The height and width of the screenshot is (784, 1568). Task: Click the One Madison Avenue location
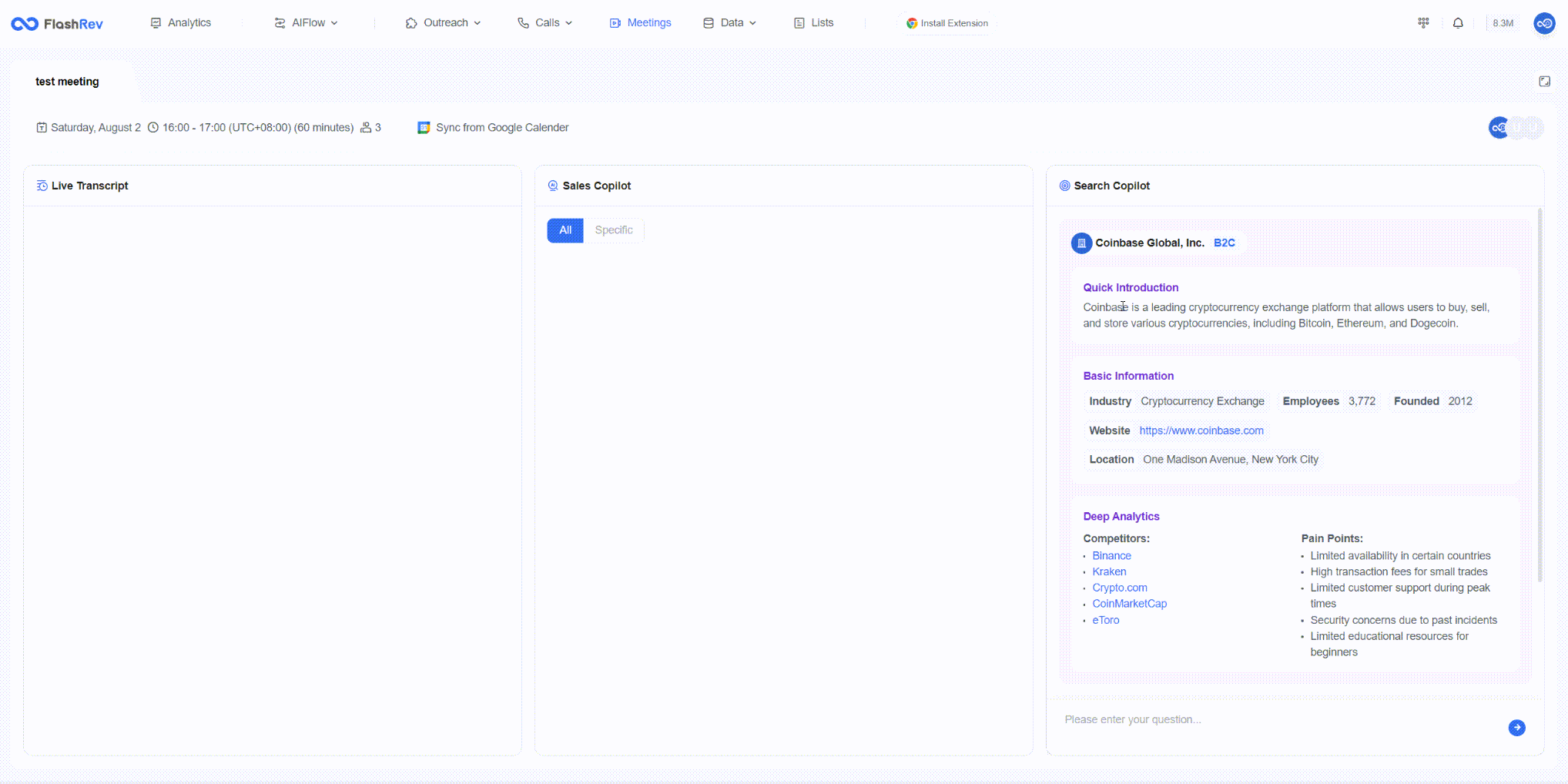coord(1231,460)
